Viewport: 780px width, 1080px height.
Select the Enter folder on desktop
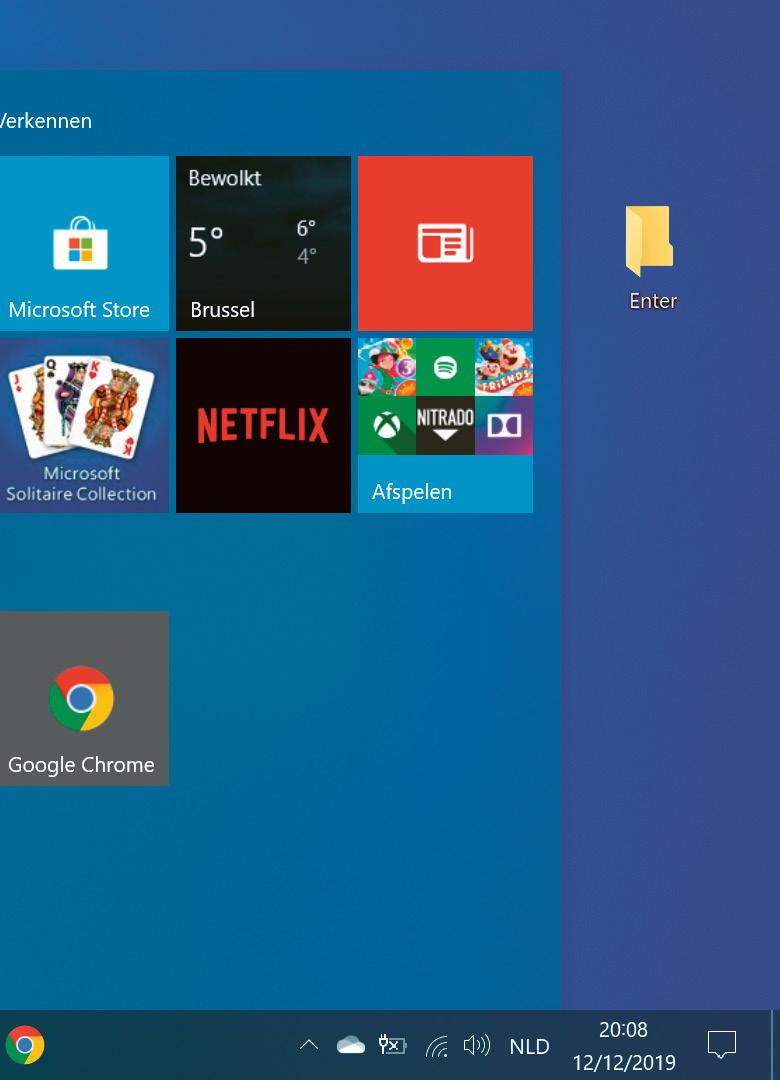point(652,258)
